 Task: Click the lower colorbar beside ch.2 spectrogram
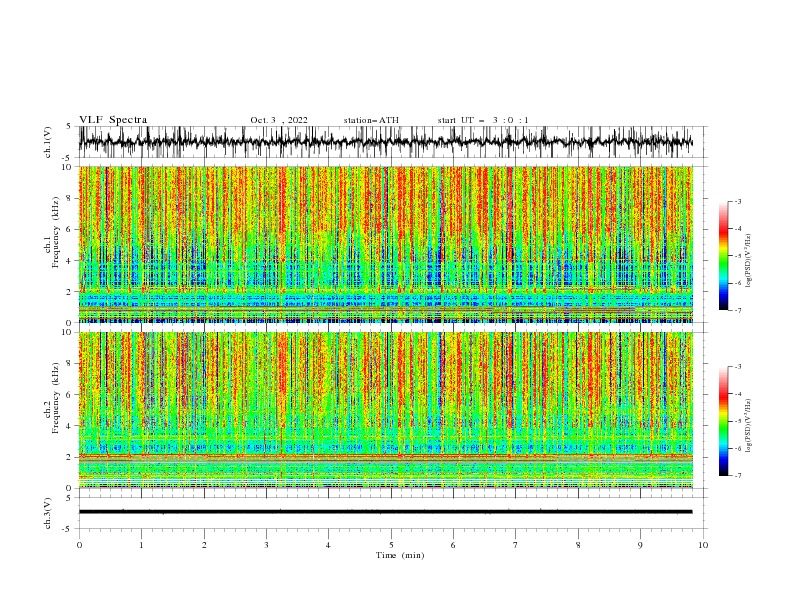(723, 421)
